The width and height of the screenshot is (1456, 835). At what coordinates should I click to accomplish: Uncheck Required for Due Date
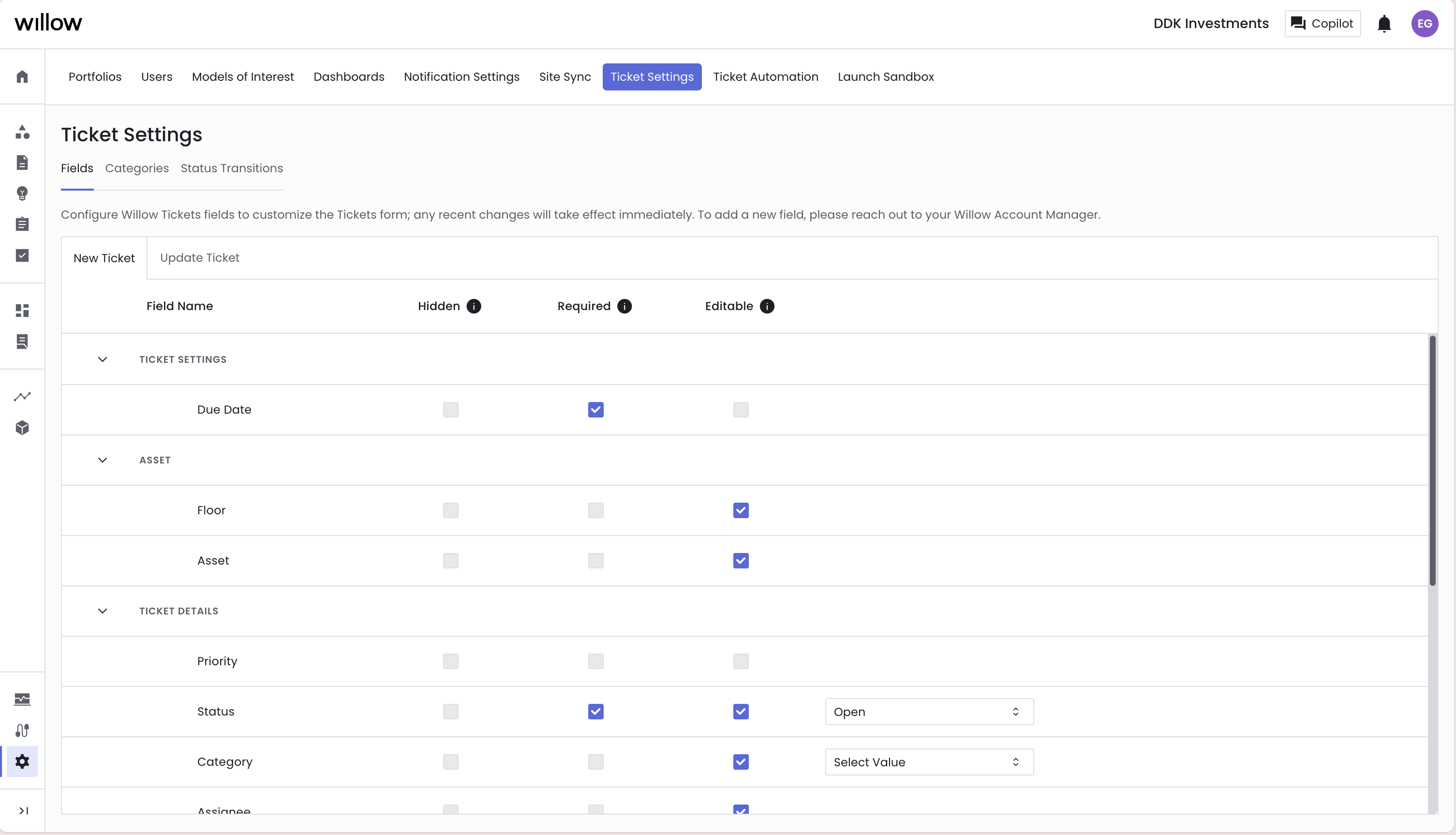coord(595,409)
